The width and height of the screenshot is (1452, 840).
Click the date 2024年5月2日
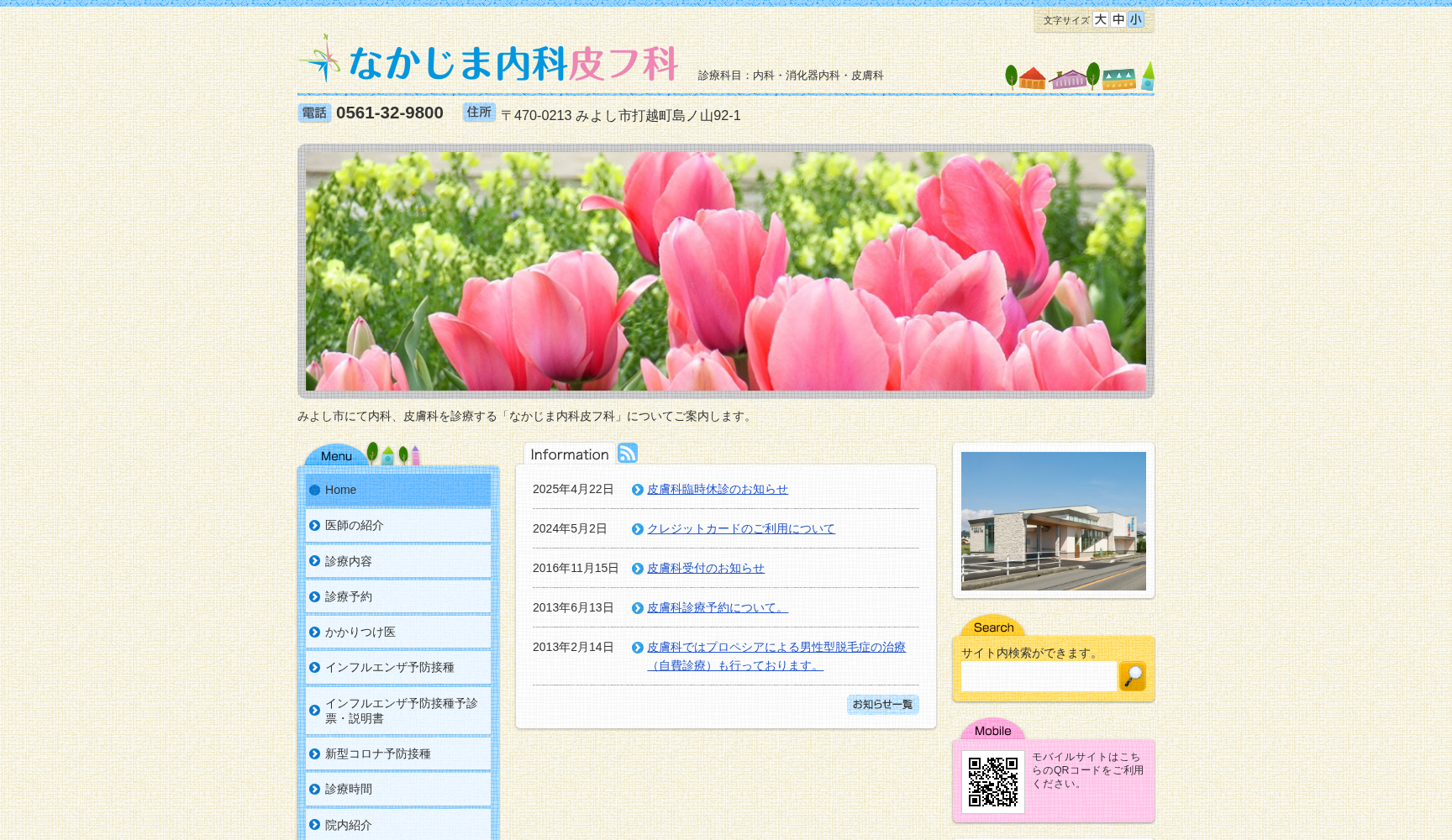(x=570, y=528)
